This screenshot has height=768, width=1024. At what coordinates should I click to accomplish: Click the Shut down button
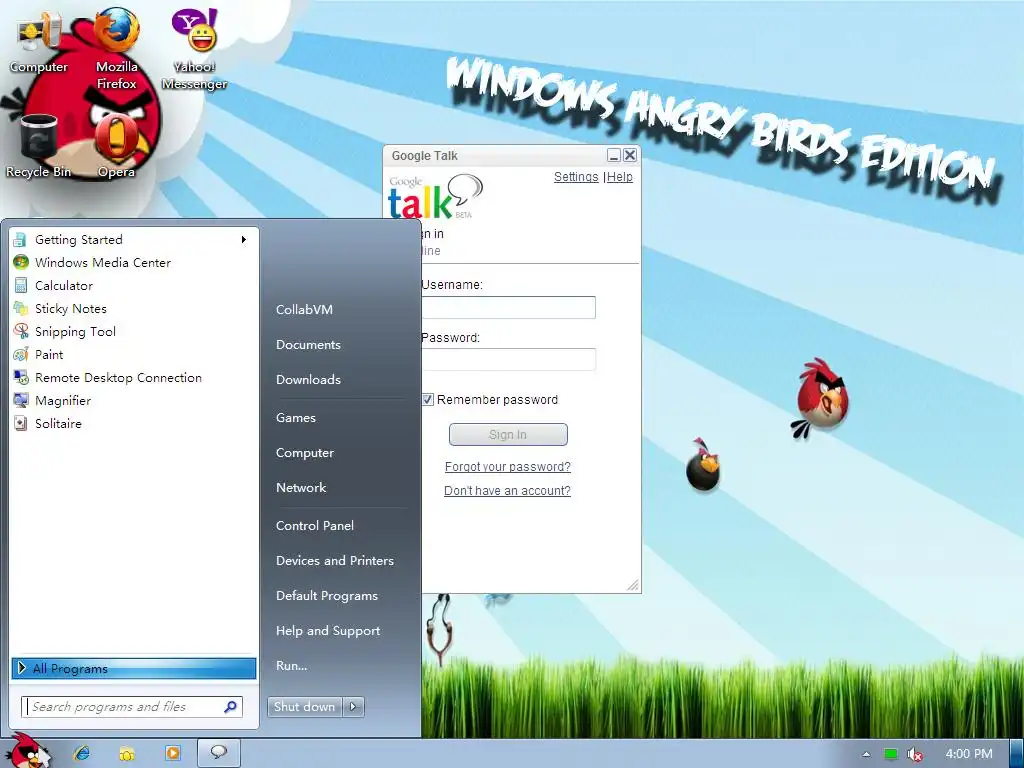305,707
